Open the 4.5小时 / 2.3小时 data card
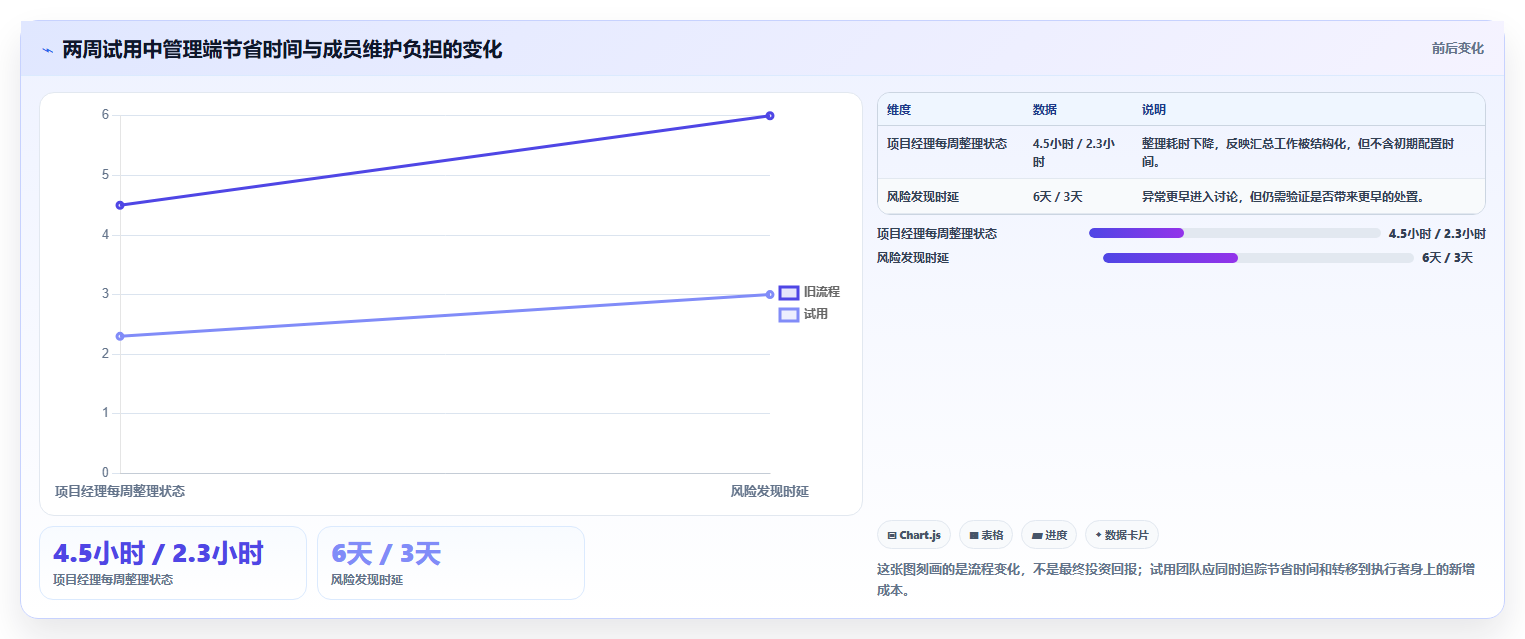The image size is (1525, 639). [173, 563]
